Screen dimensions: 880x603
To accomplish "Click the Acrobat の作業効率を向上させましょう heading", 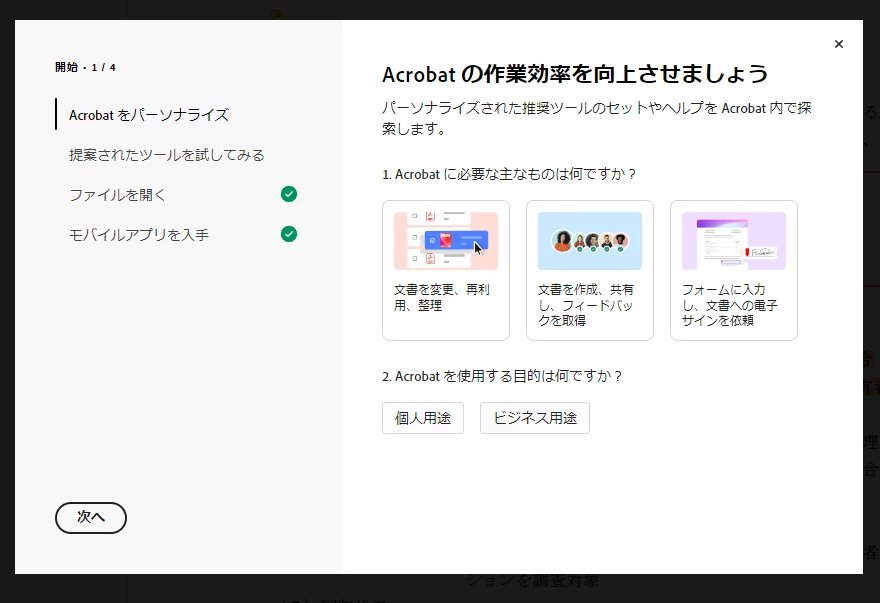I will (575, 74).
